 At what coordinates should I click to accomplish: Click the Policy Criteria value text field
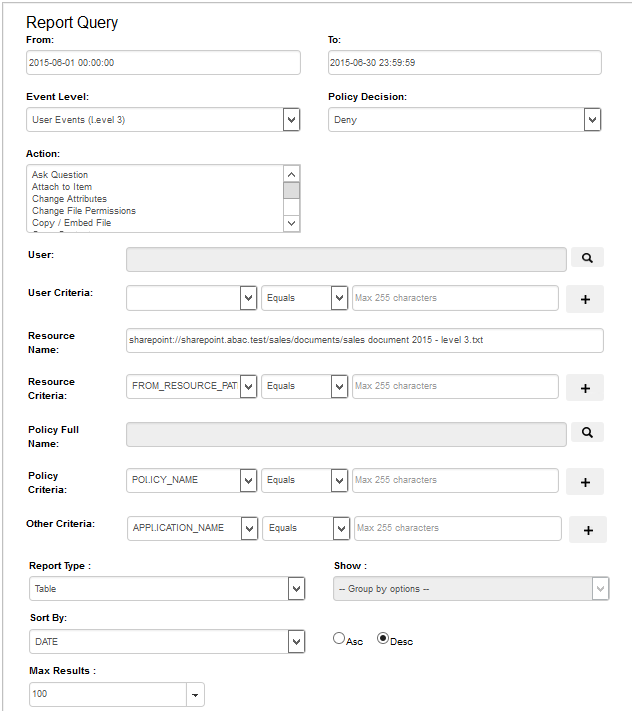tap(455, 480)
